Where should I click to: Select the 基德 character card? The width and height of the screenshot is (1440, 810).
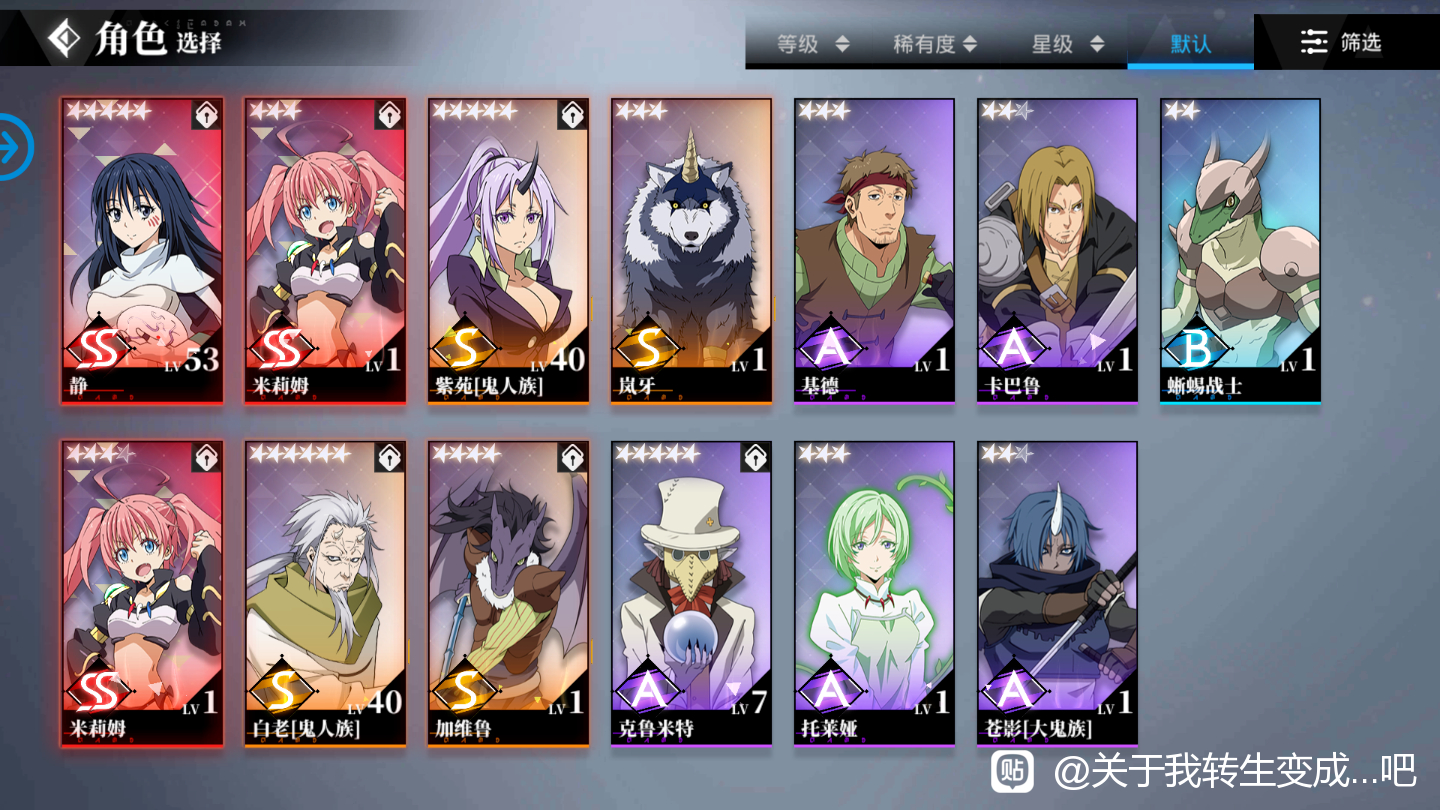pyautogui.click(x=874, y=251)
